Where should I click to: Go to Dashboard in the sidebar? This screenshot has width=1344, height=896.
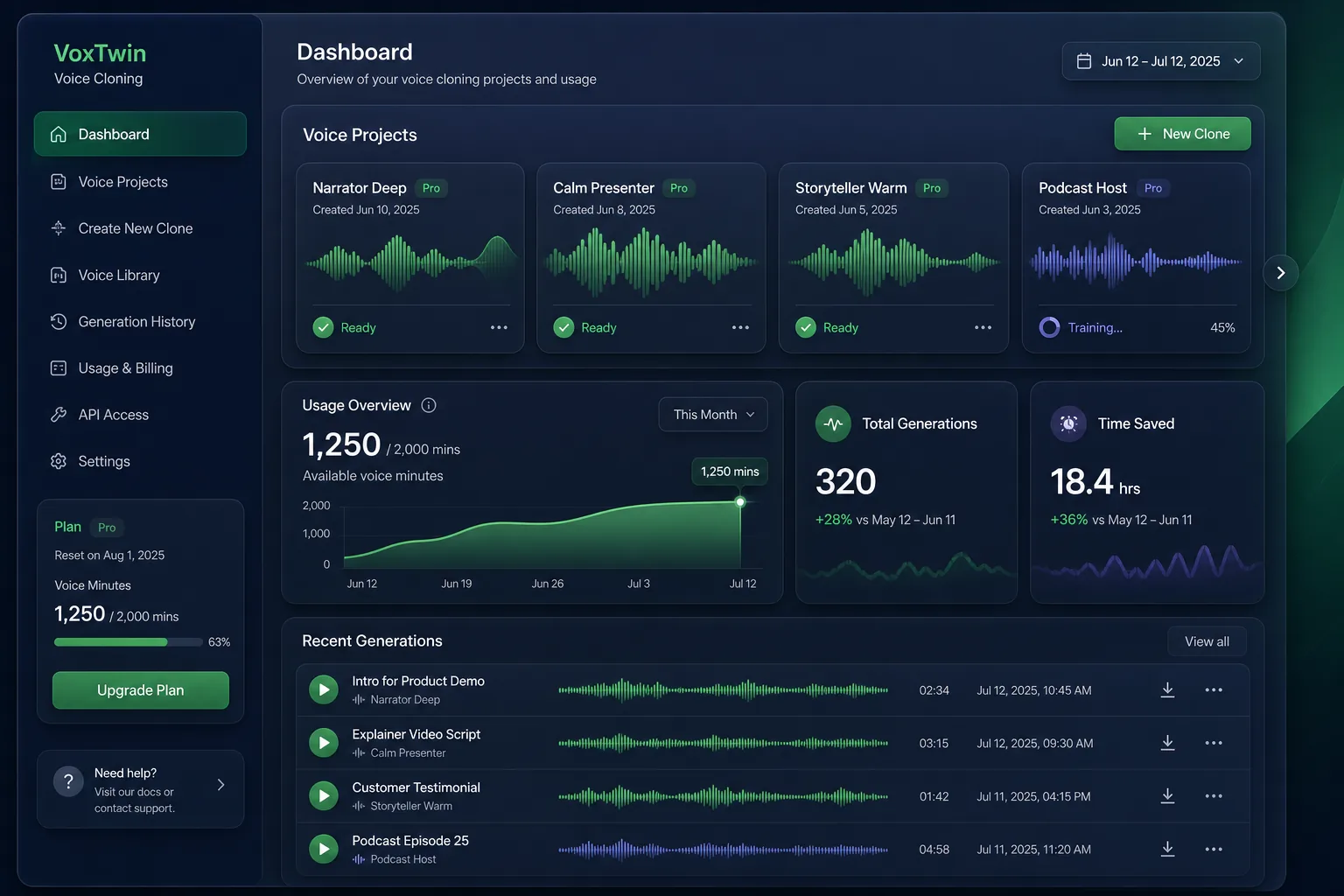140,134
